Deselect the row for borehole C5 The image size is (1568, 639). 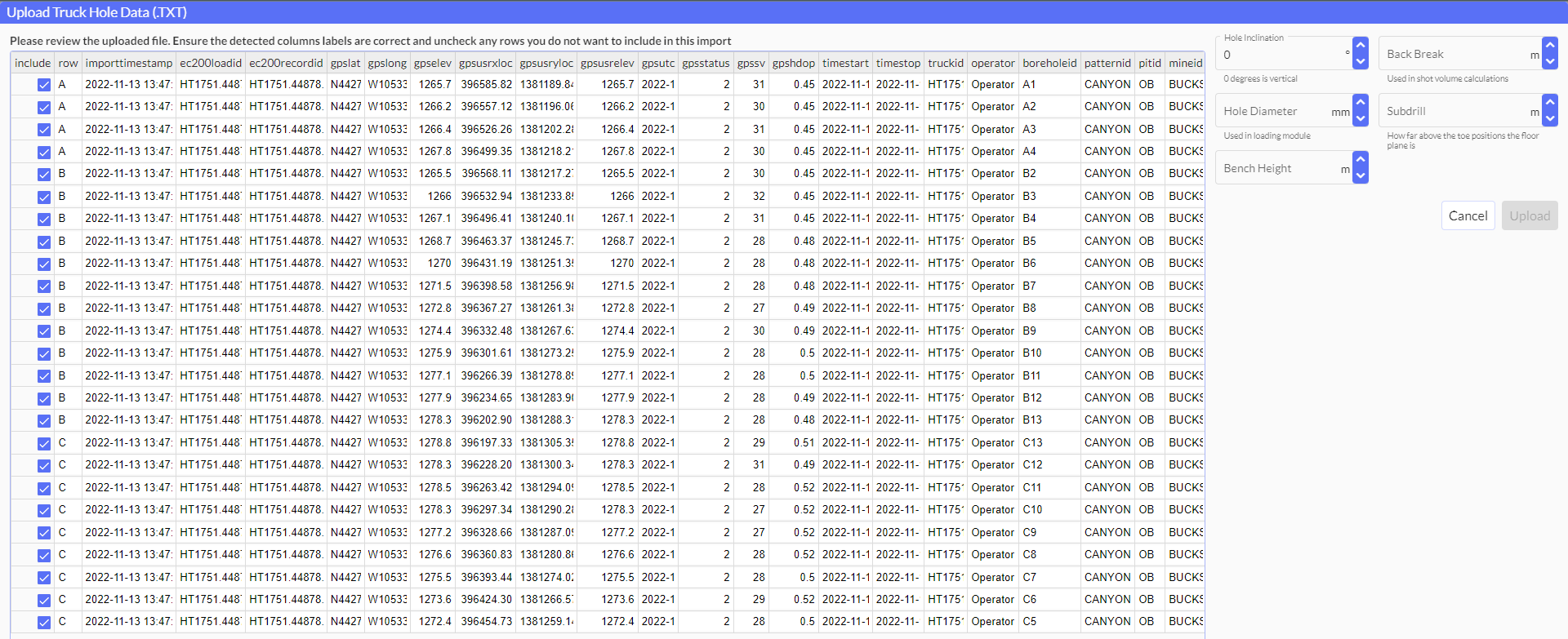pos(44,622)
